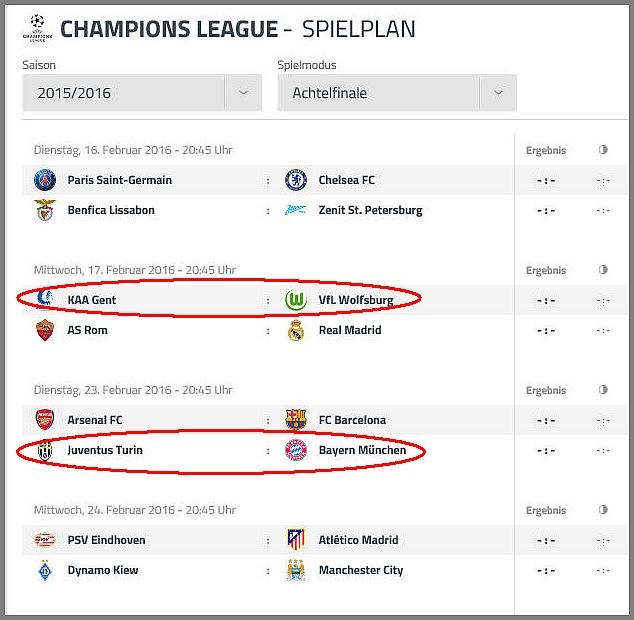Click the PSV Eindhoven match result

[545, 541]
